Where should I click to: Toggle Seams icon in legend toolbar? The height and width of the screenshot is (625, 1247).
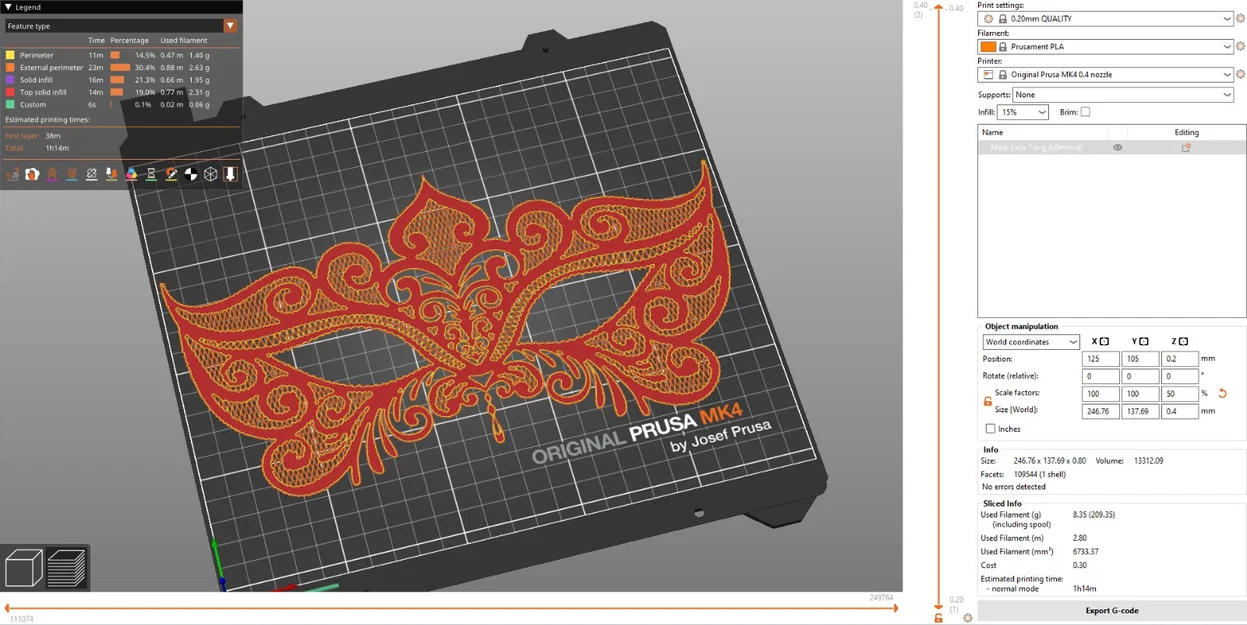[x=92, y=174]
